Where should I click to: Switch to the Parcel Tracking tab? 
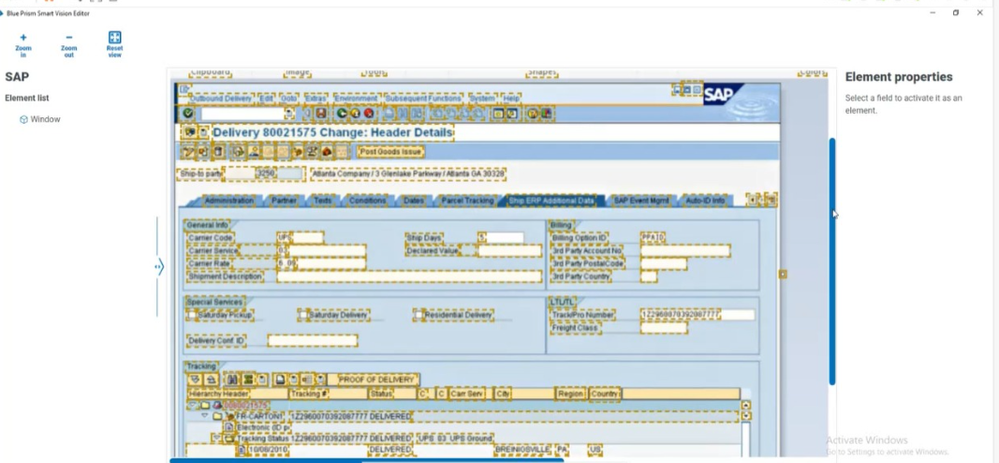pos(467,201)
